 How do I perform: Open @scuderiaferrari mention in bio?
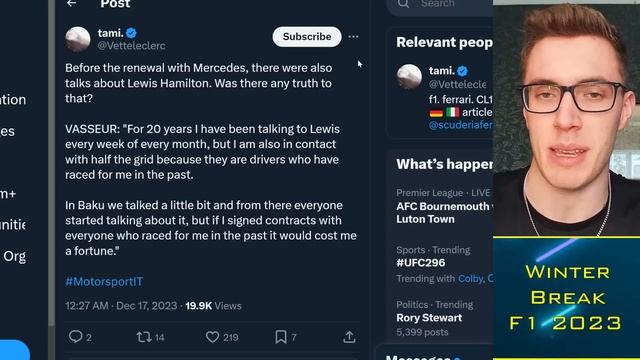pyautogui.click(x=461, y=125)
